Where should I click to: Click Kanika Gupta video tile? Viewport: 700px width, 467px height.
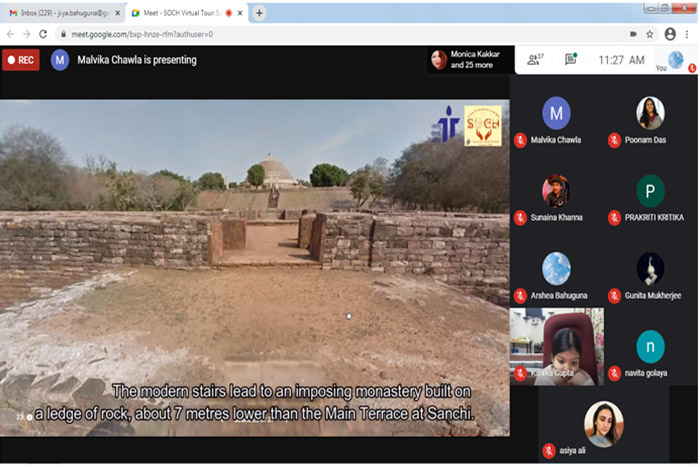pos(557,346)
